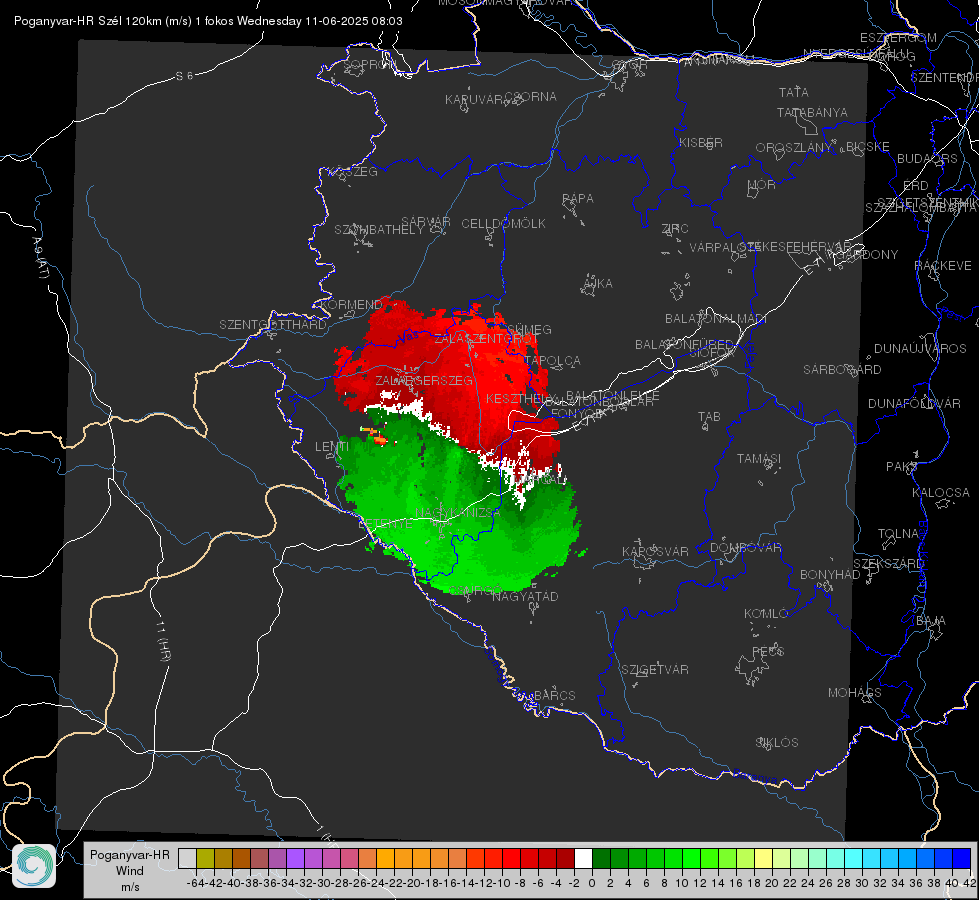Click the PAPA city label
The width and height of the screenshot is (979, 900).
coord(578,199)
